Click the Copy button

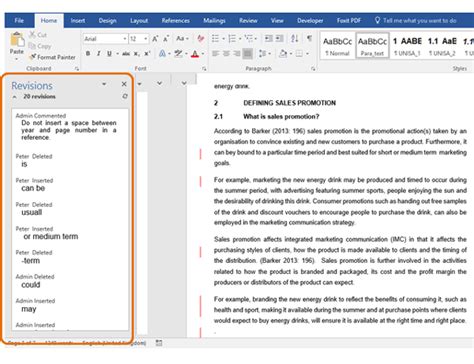pos(40,46)
